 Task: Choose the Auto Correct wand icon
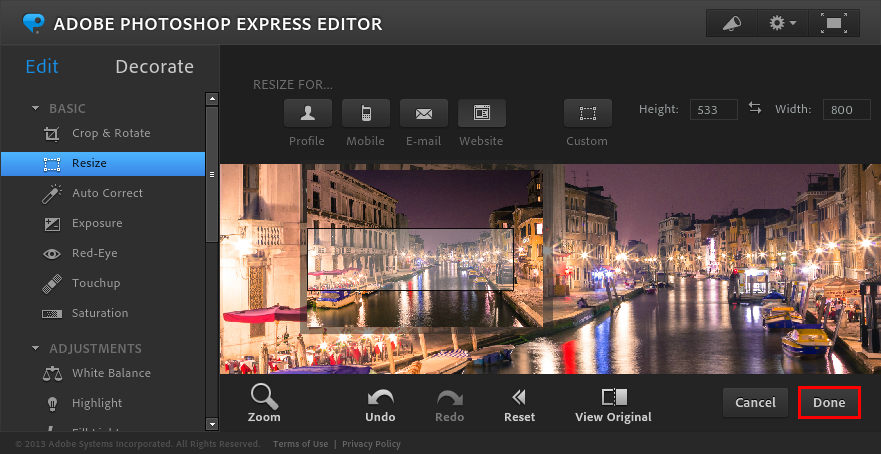(x=52, y=193)
